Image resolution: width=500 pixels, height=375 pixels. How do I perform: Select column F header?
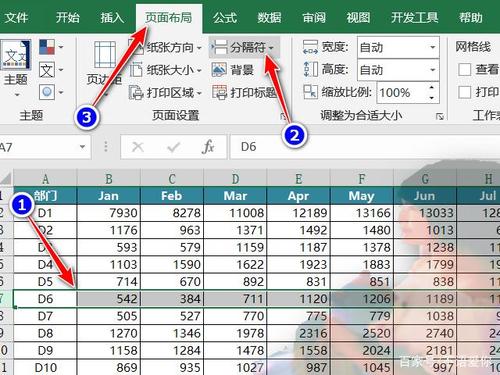[362, 179]
